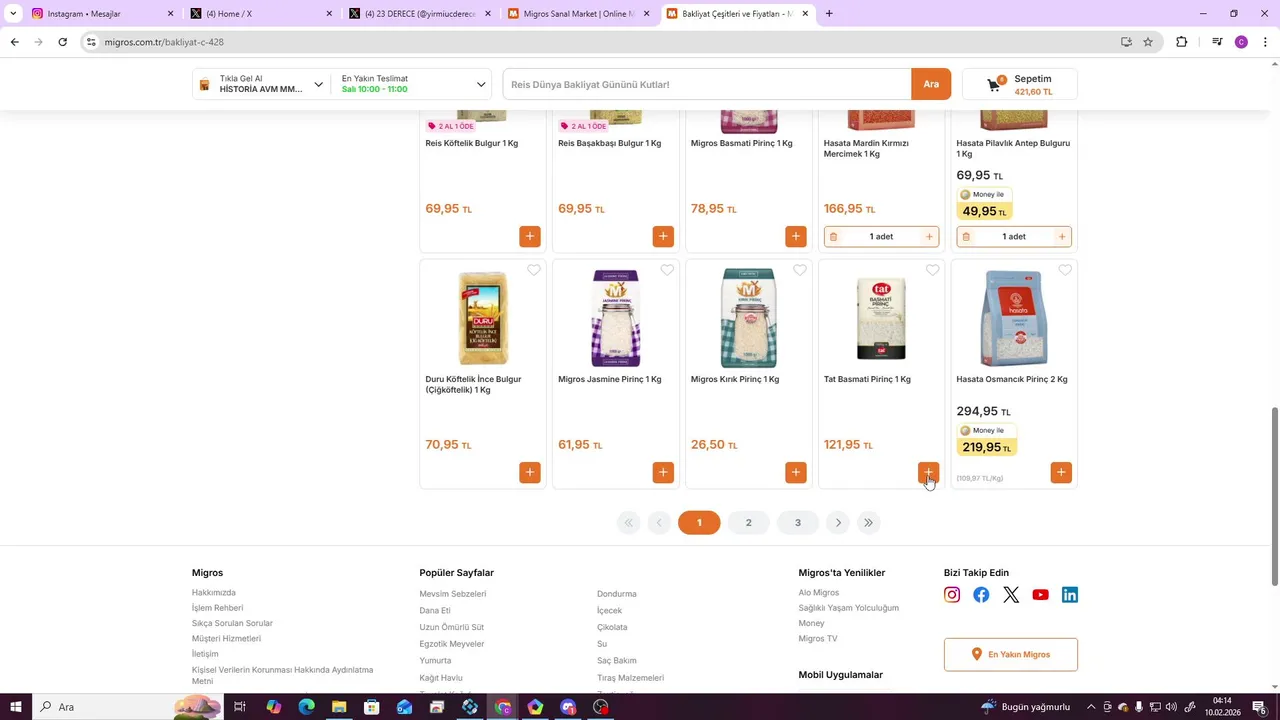Image resolution: width=1280 pixels, height=720 pixels.
Task: Open Mevsim Sebzeleri link
Action: [453, 594]
